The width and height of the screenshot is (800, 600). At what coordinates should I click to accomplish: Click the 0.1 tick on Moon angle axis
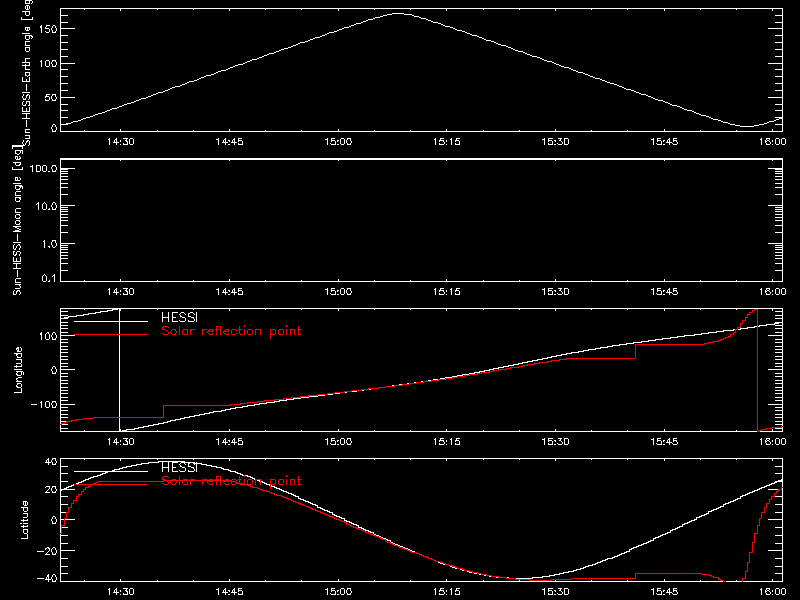49,279
